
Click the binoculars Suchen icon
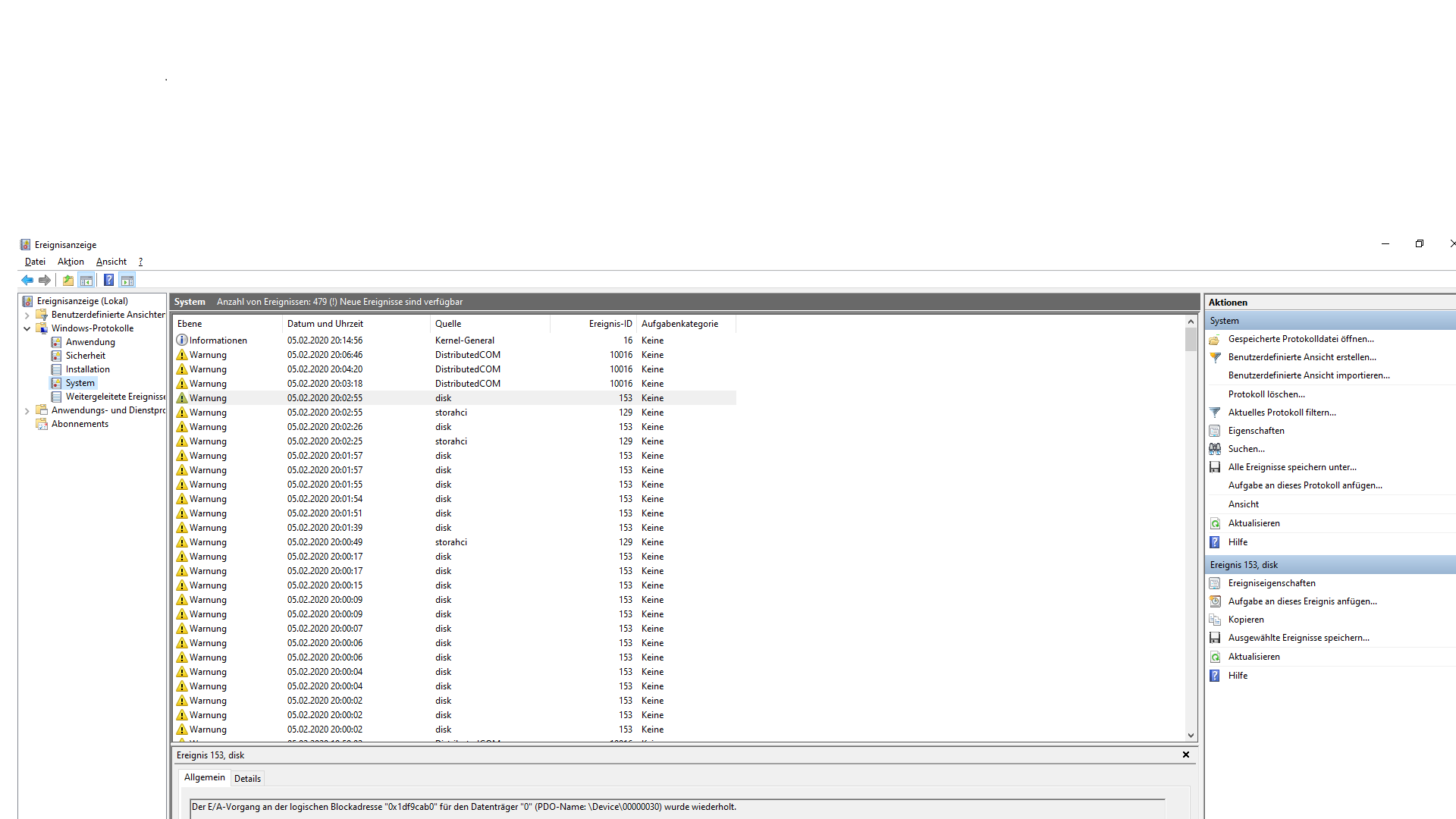click(x=1215, y=449)
